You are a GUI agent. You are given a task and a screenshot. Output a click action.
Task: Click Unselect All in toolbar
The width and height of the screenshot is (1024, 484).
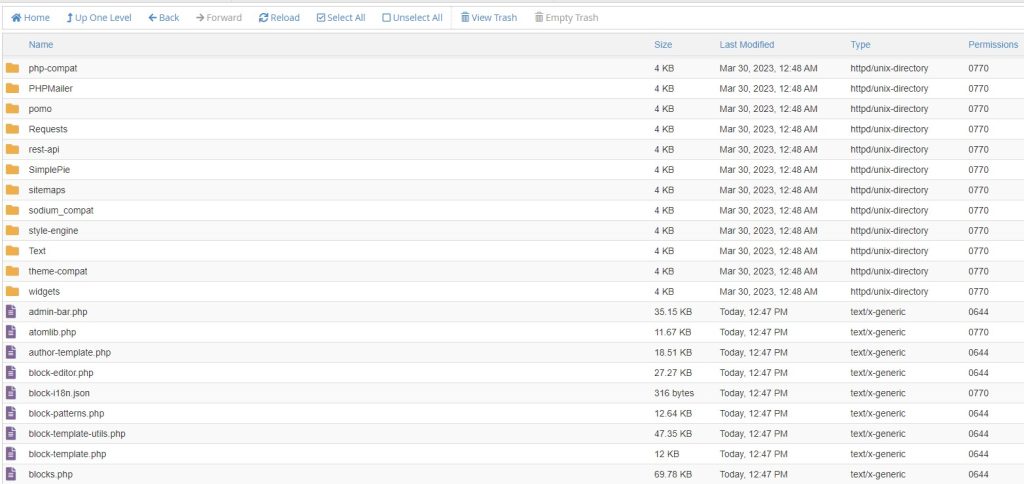pyautogui.click(x=412, y=18)
